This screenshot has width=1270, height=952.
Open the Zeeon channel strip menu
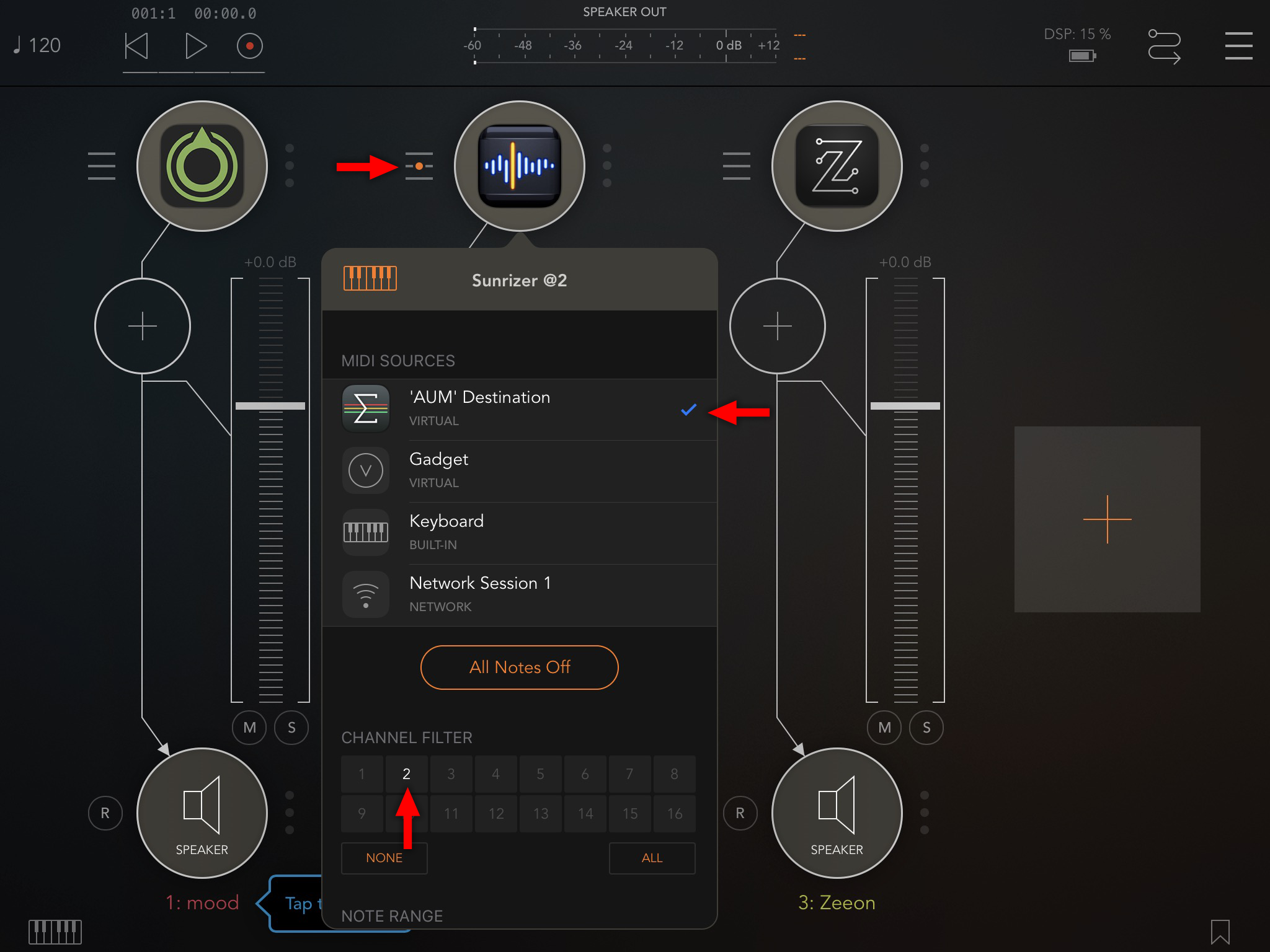coord(737,166)
